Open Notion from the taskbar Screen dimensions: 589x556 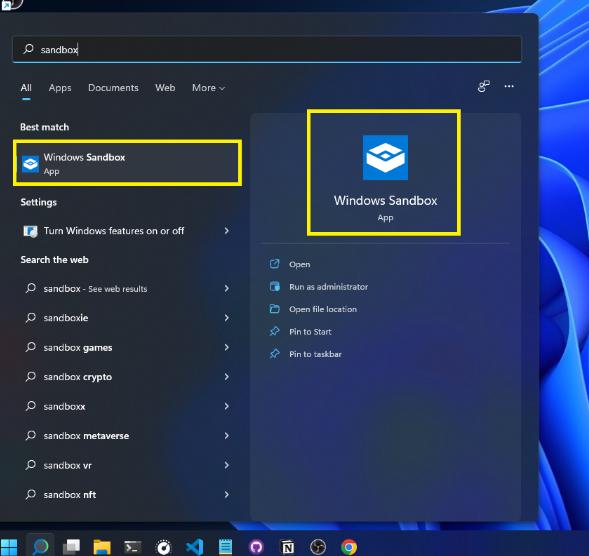(287, 547)
